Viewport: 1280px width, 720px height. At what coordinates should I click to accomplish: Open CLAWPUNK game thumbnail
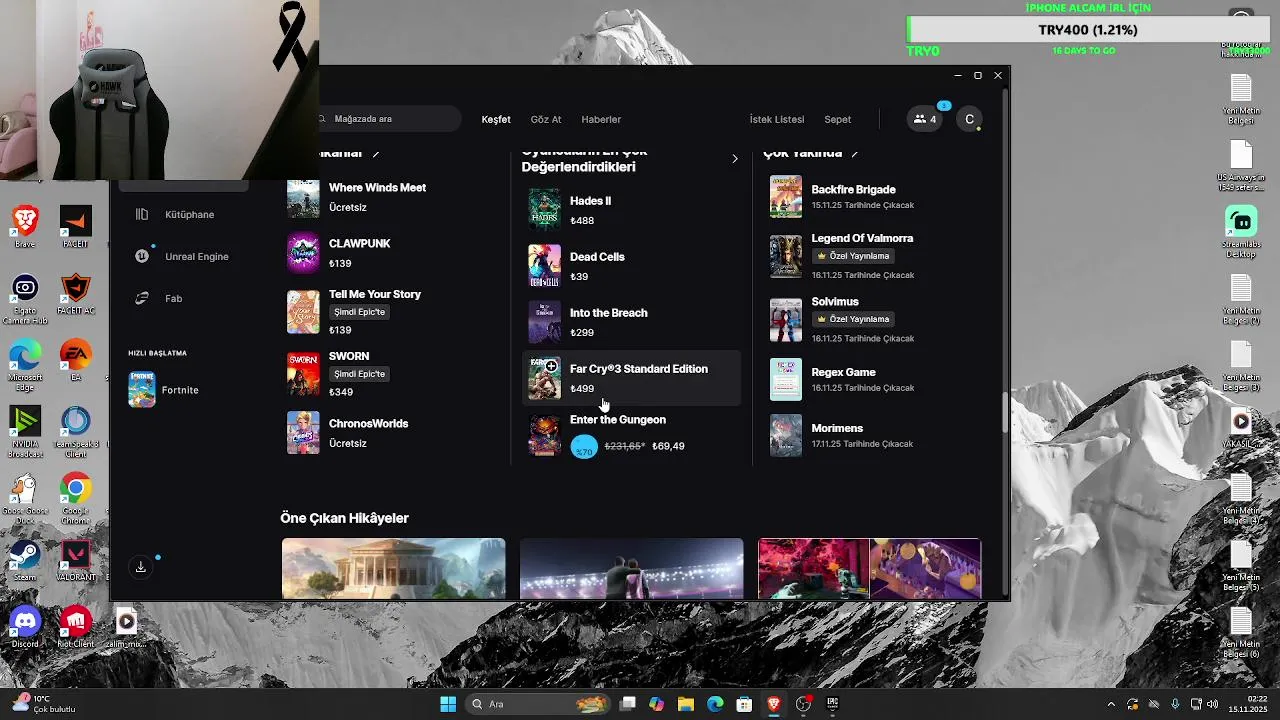303,253
